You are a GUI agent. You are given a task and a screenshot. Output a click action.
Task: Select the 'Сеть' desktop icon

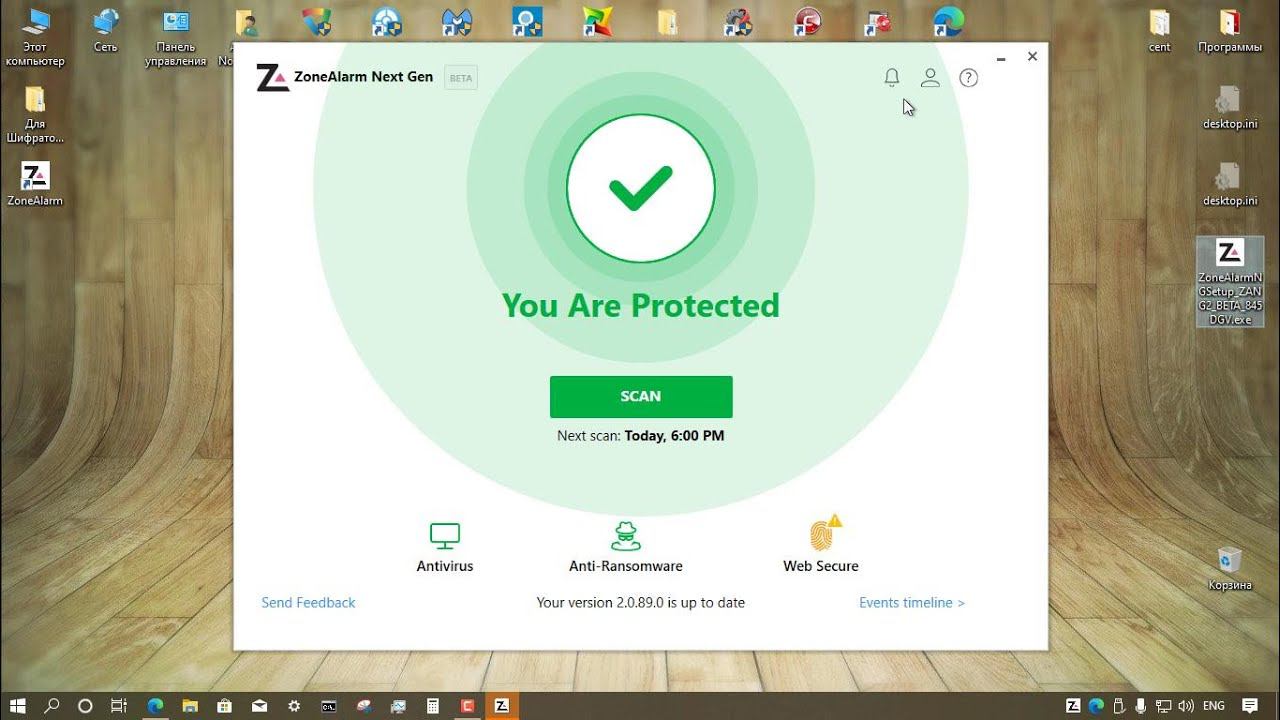tap(105, 30)
